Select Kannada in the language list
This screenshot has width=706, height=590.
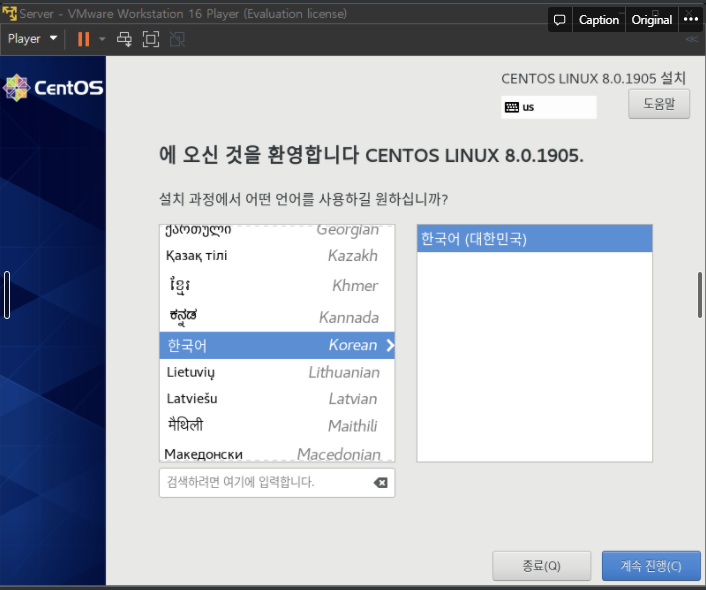[277, 317]
